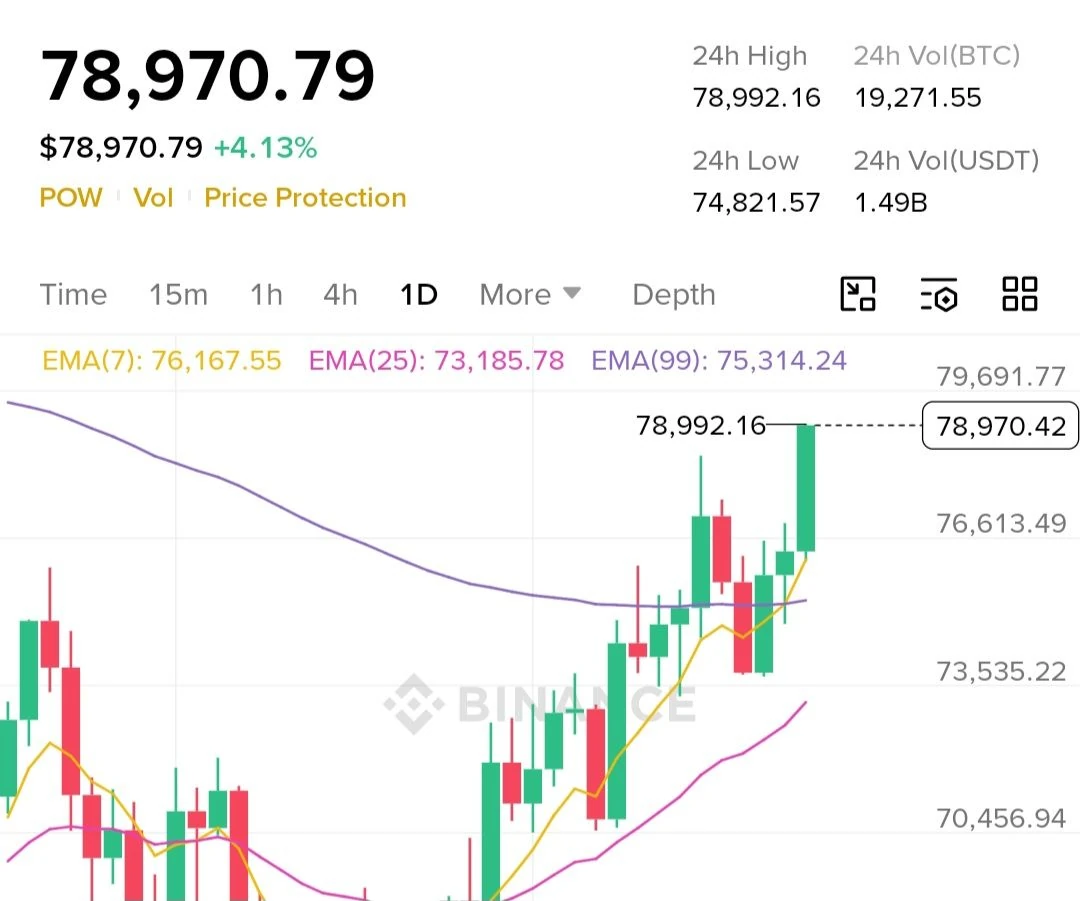Viewport: 1080px width, 901px height.
Task: Select the 1h timeframe
Action: pos(266,295)
